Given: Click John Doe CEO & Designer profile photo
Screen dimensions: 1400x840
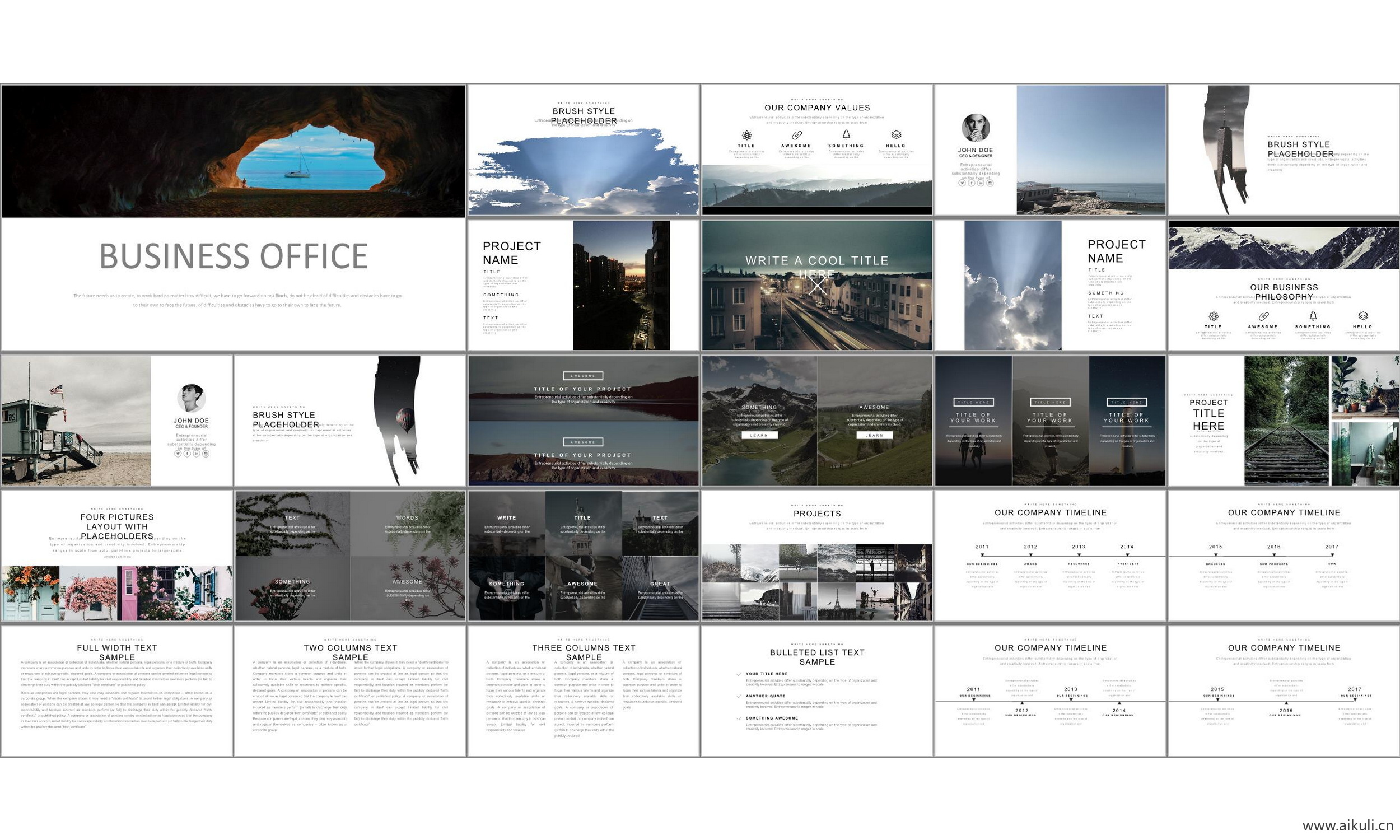Looking at the screenshot, I should [976, 127].
